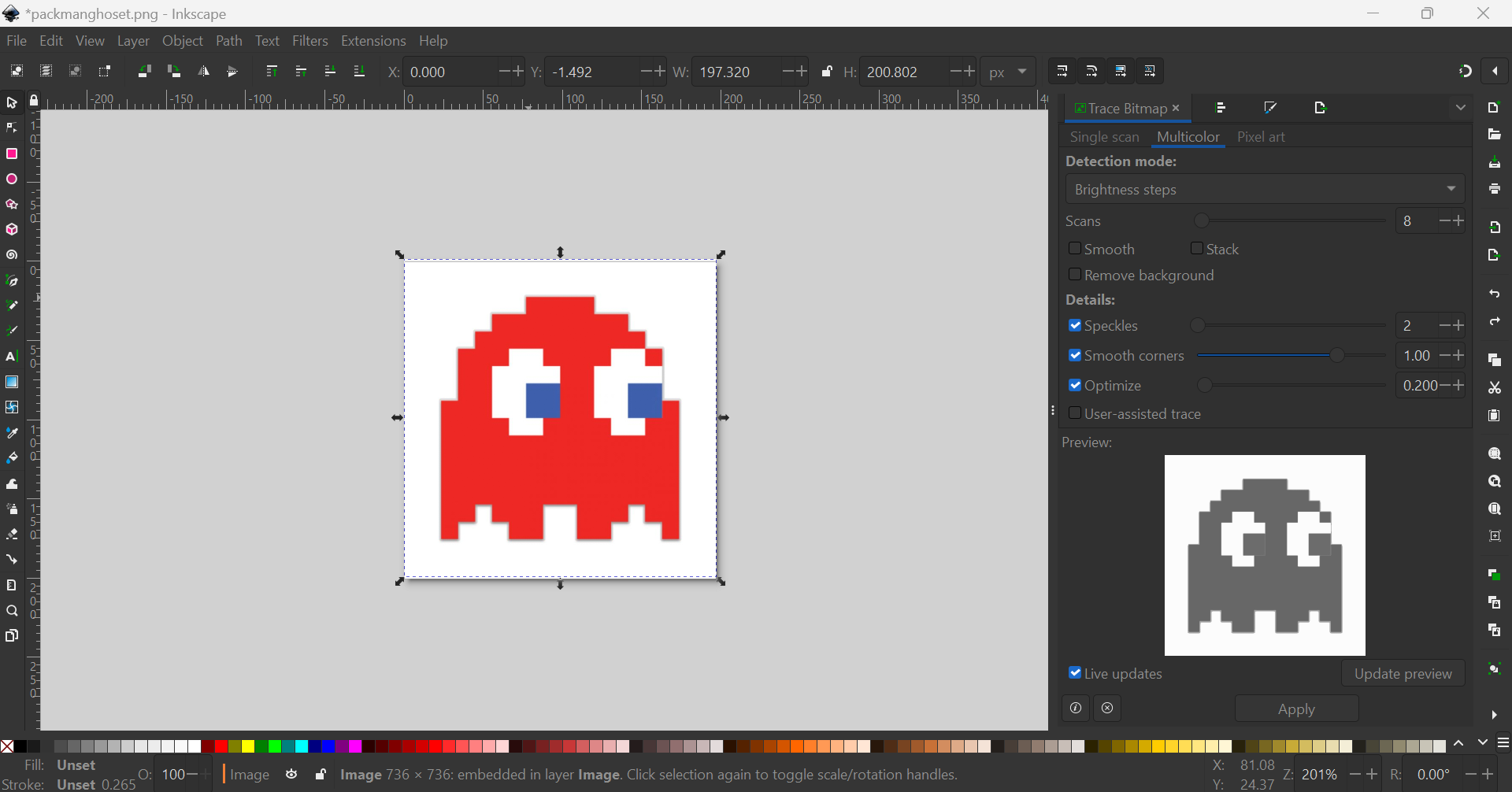Select the Text tool
This screenshot has height=792, width=1512.
(12, 357)
